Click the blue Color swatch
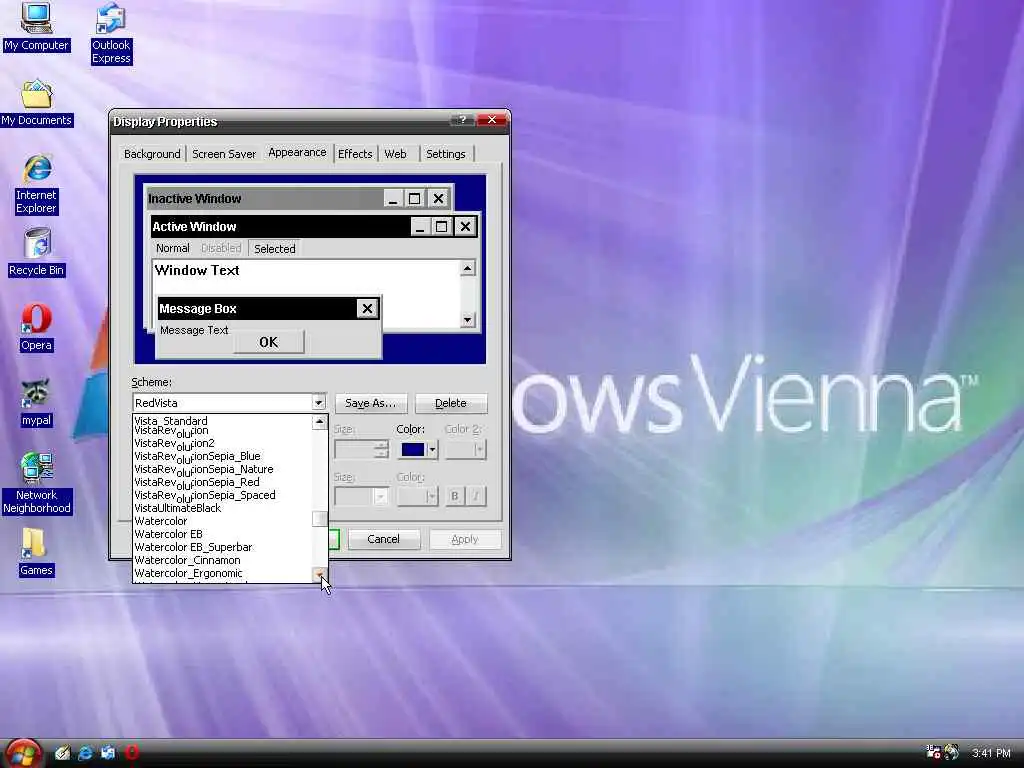Viewport: 1024px width, 768px height. coord(413,449)
